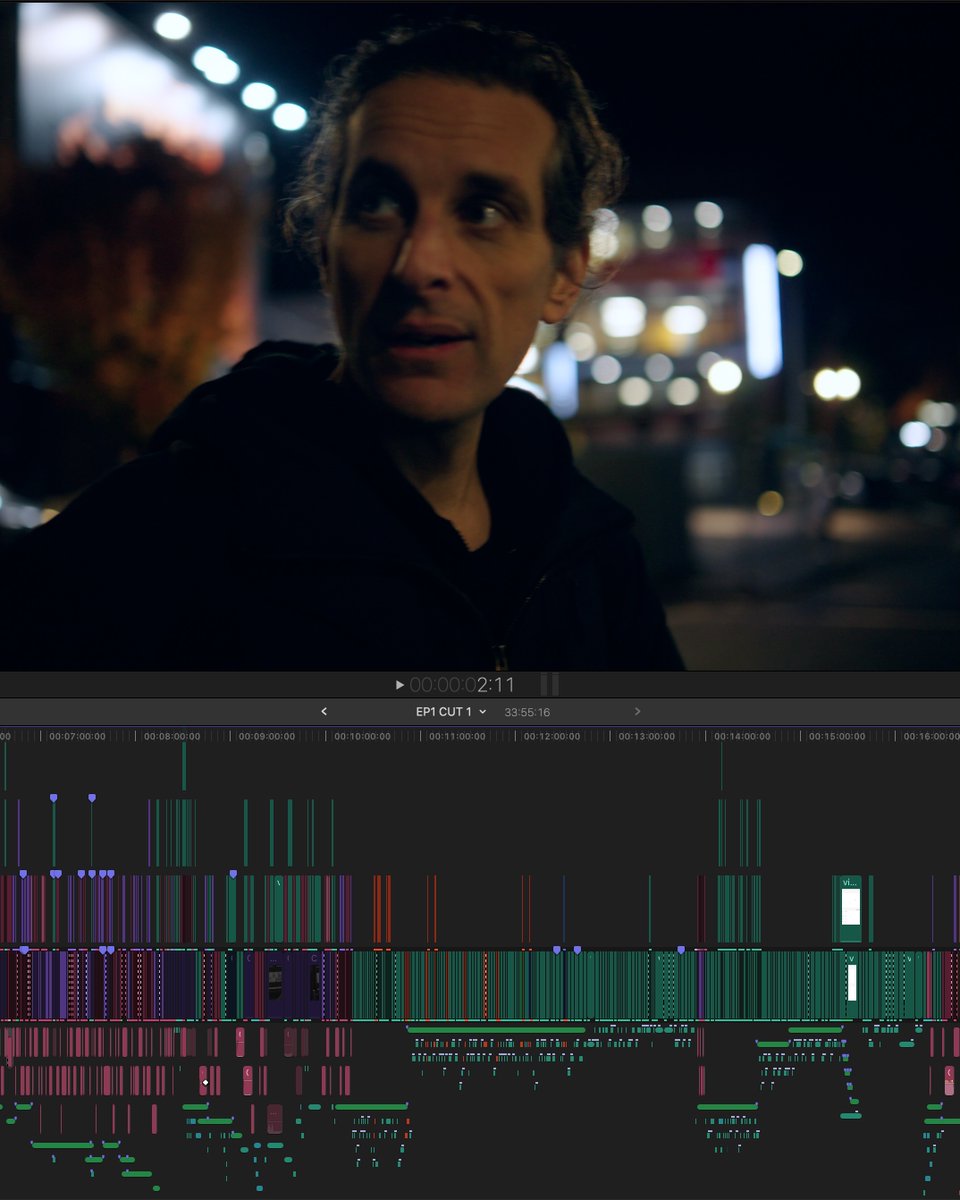
Task: Click the 33:55:16 project duration text
Action: (x=527, y=712)
